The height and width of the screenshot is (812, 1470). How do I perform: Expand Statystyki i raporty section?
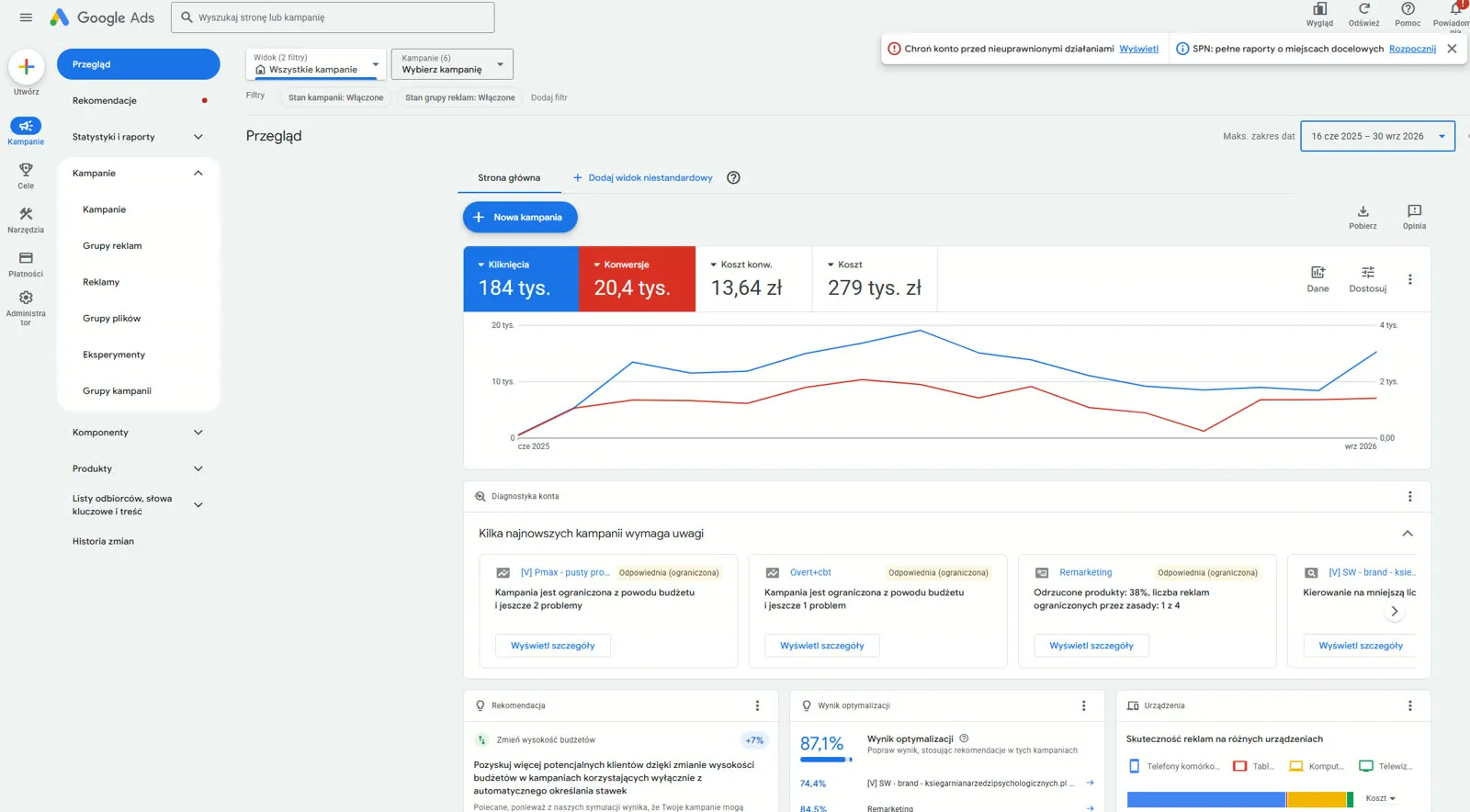pyautogui.click(x=198, y=137)
